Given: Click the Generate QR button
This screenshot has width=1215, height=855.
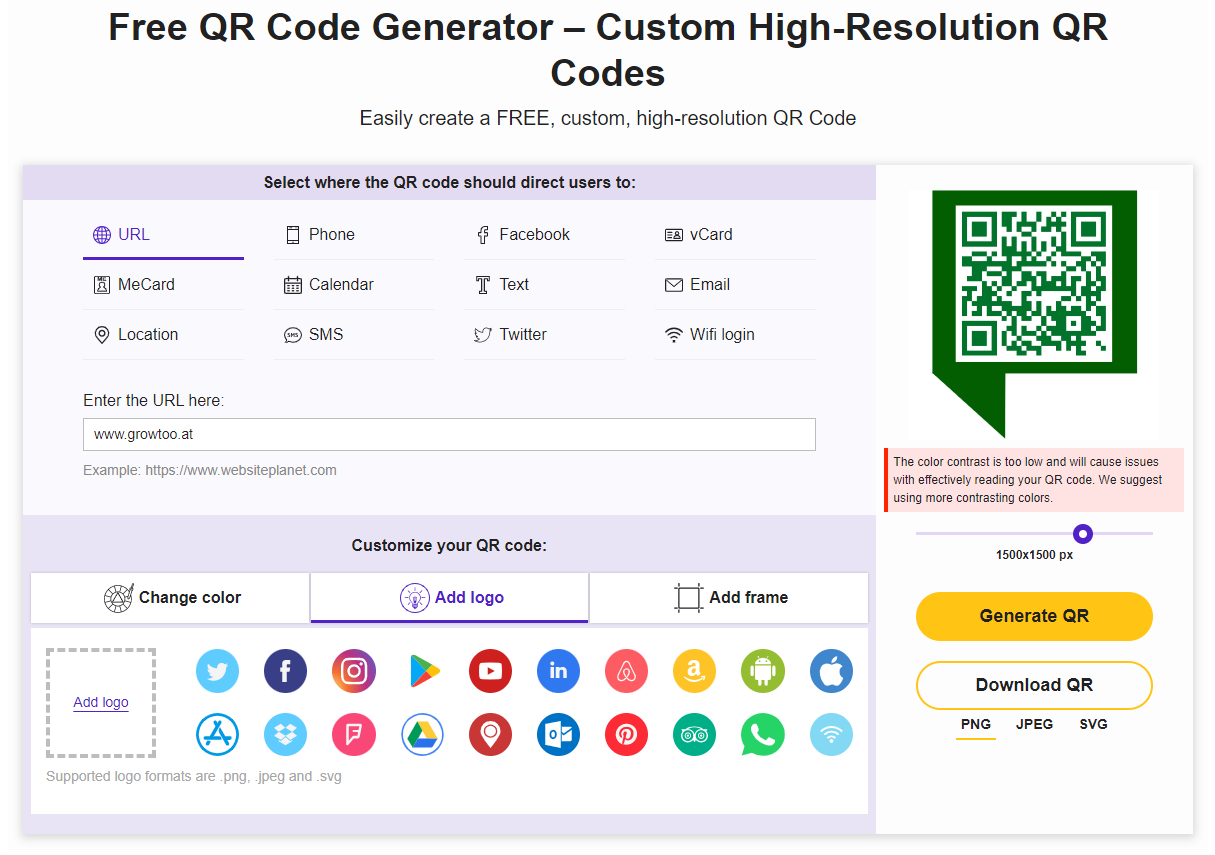Looking at the screenshot, I should (1034, 617).
